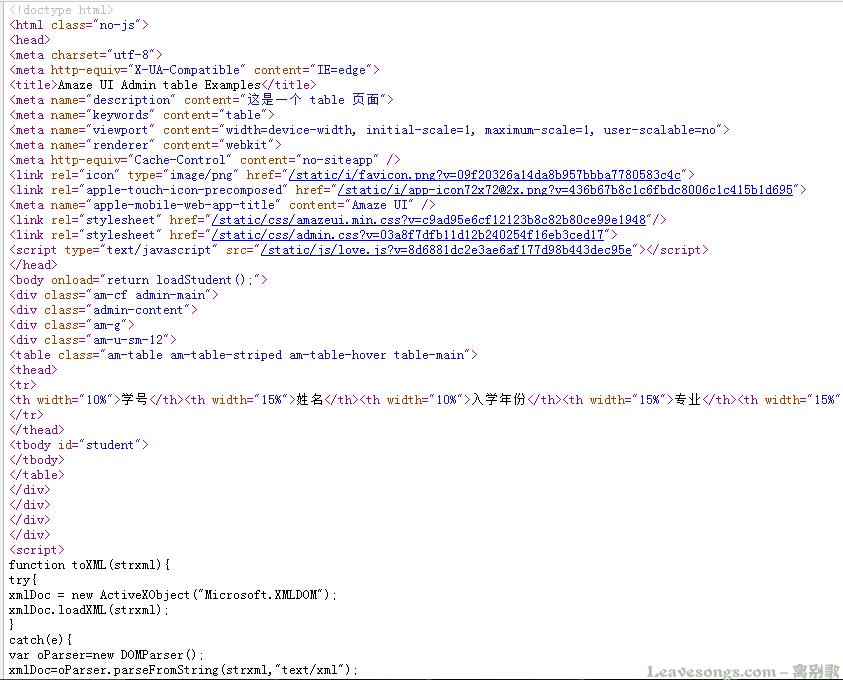This screenshot has width=843, height=680.
Task: Click the X-UA-Compatible meta line
Action: tap(194, 70)
